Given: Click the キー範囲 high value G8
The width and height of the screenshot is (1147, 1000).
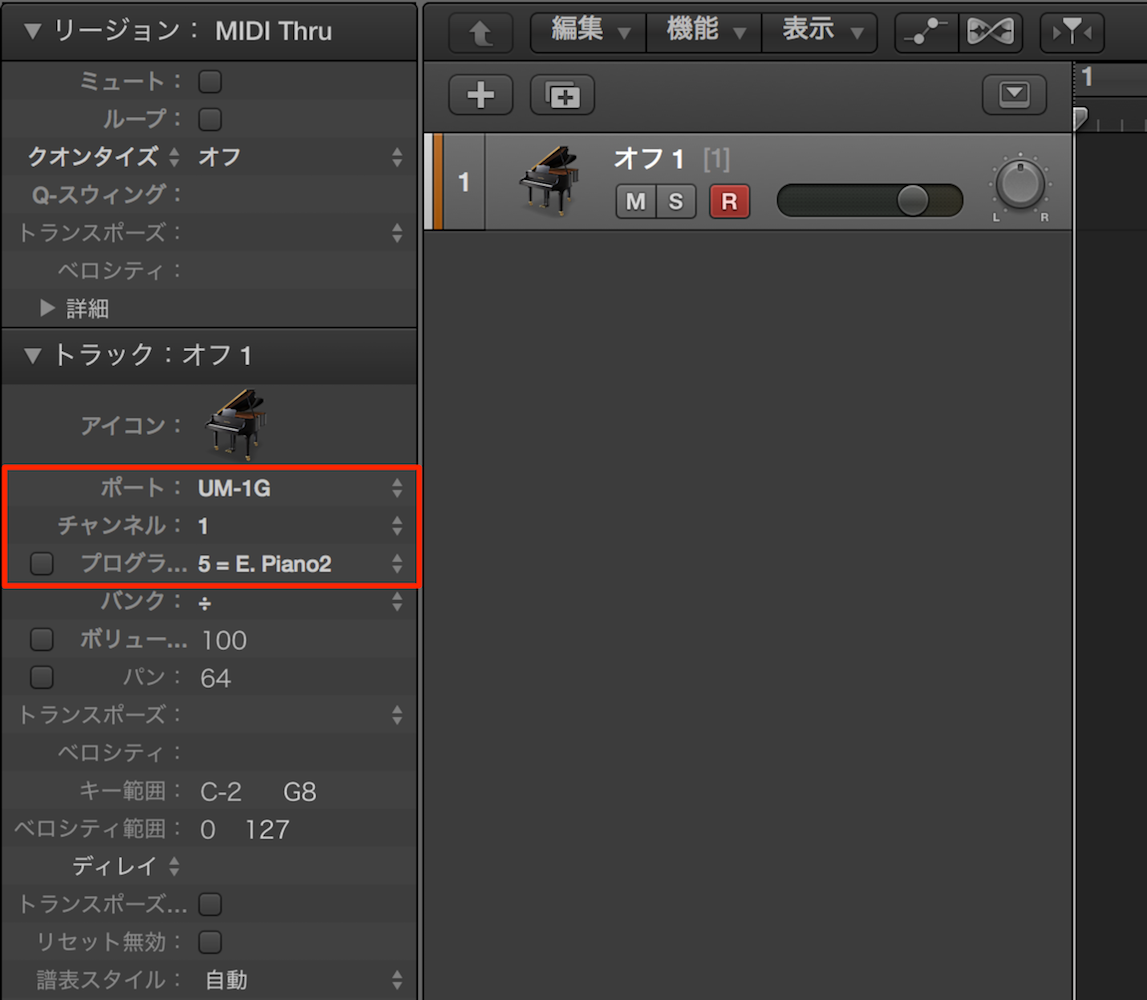Looking at the screenshot, I should [x=300, y=792].
